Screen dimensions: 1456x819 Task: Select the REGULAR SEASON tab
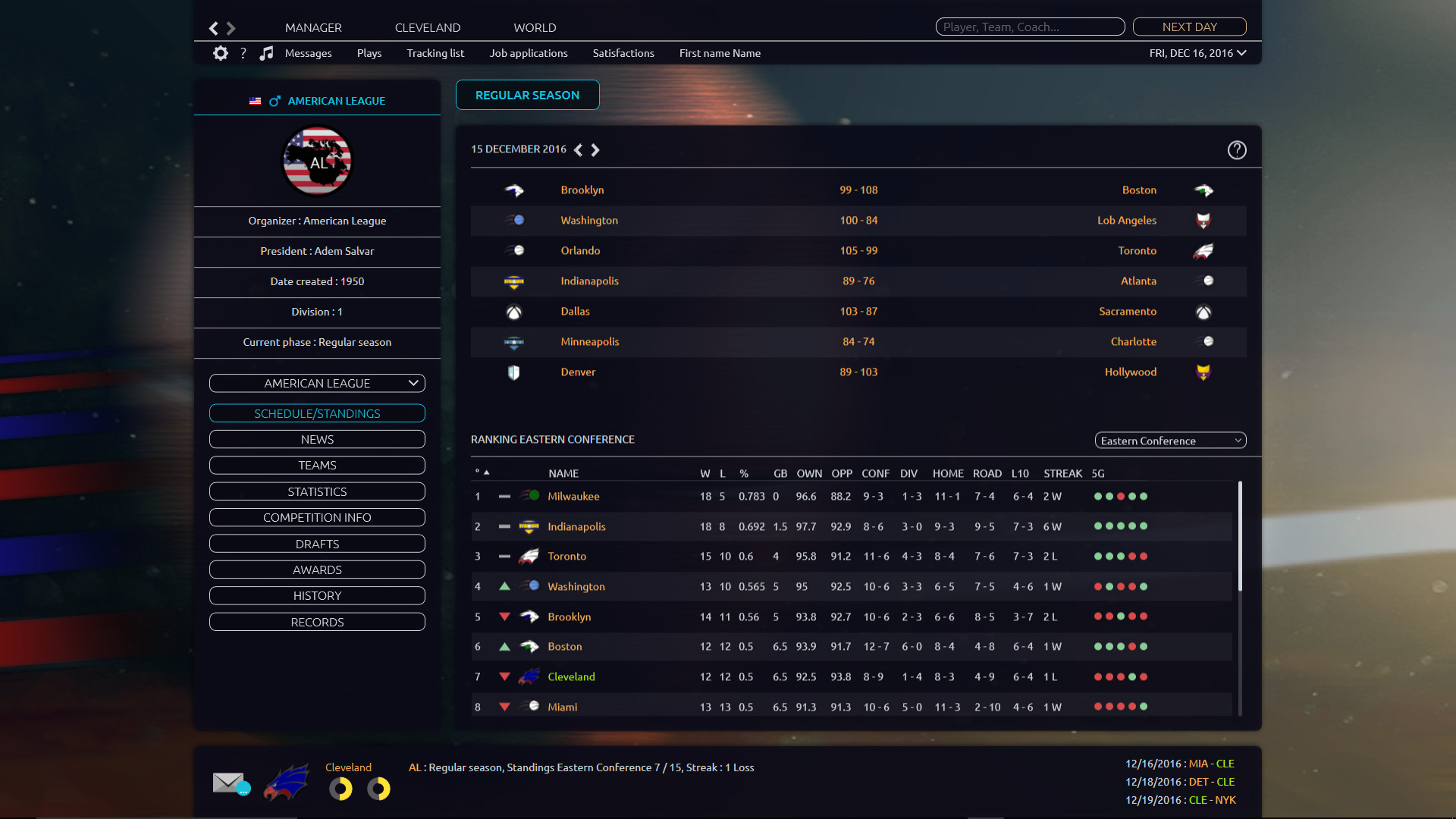[x=527, y=95]
